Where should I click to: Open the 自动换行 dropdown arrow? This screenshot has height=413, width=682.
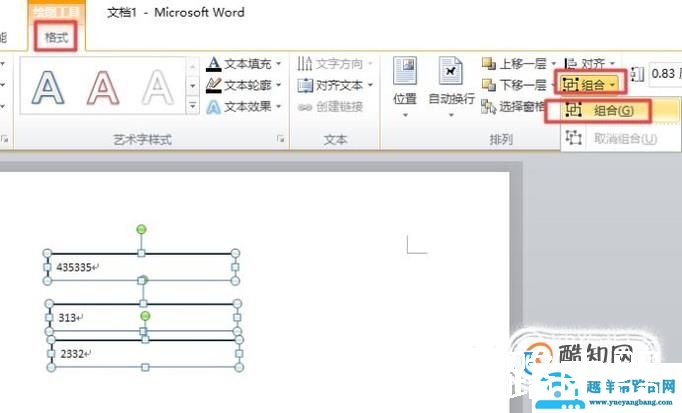pos(451,115)
